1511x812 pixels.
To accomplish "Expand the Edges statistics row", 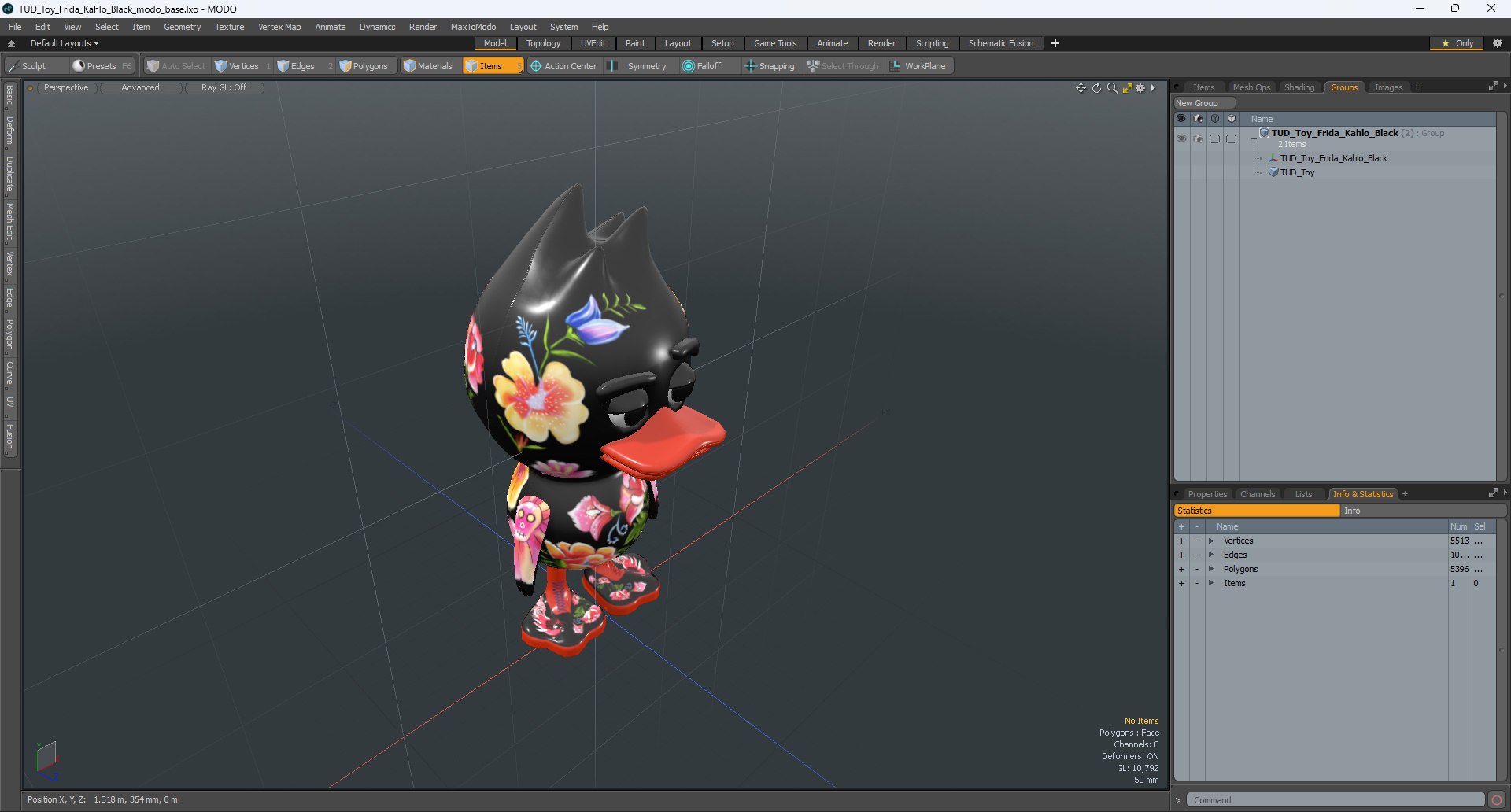I will tap(1212, 555).
